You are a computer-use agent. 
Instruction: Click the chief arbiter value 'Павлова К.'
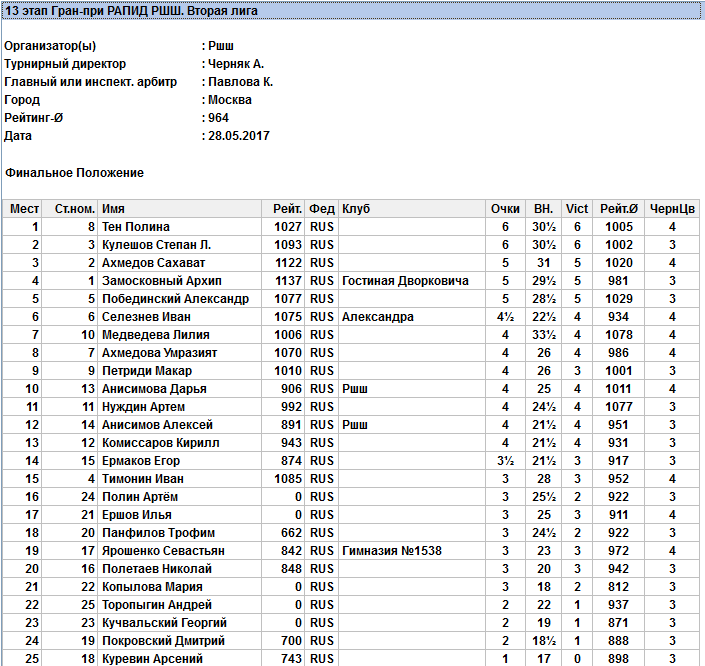[x=241, y=82]
